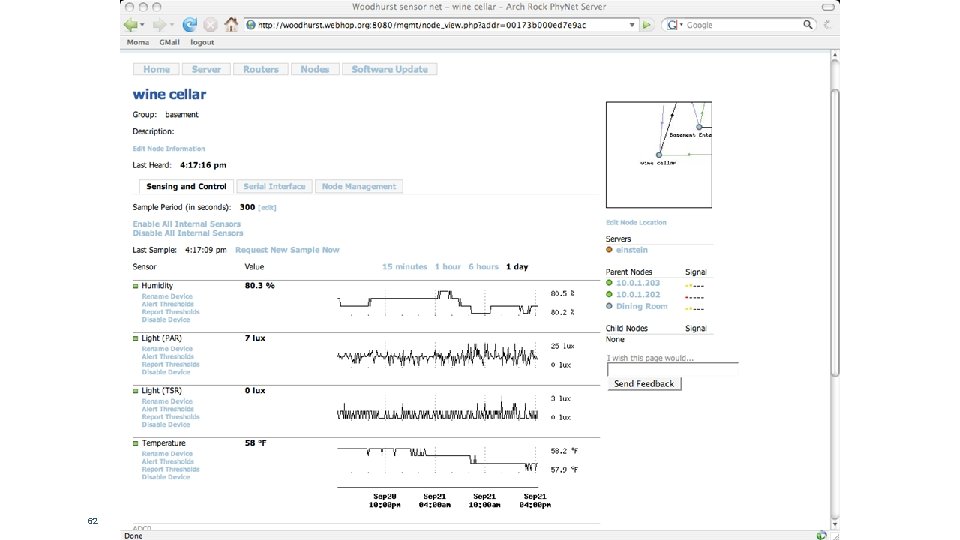960x540 pixels.
Task: Edit the sample period value
Action: [x=268, y=208]
